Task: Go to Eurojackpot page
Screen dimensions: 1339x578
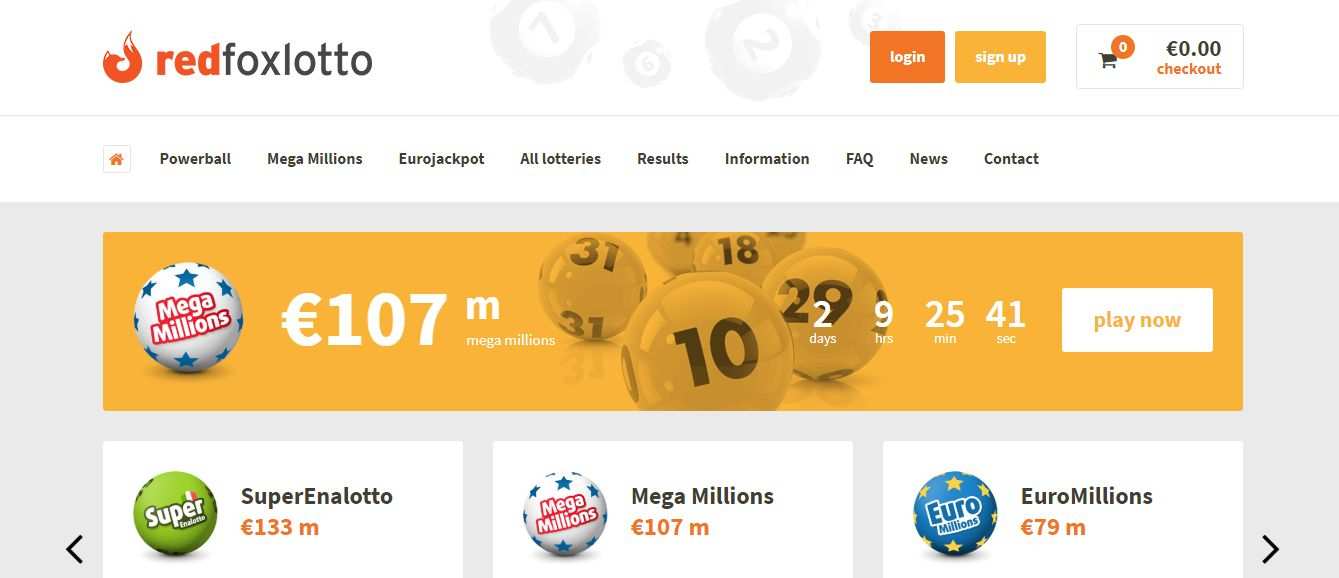Action: (x=441, y=159)
